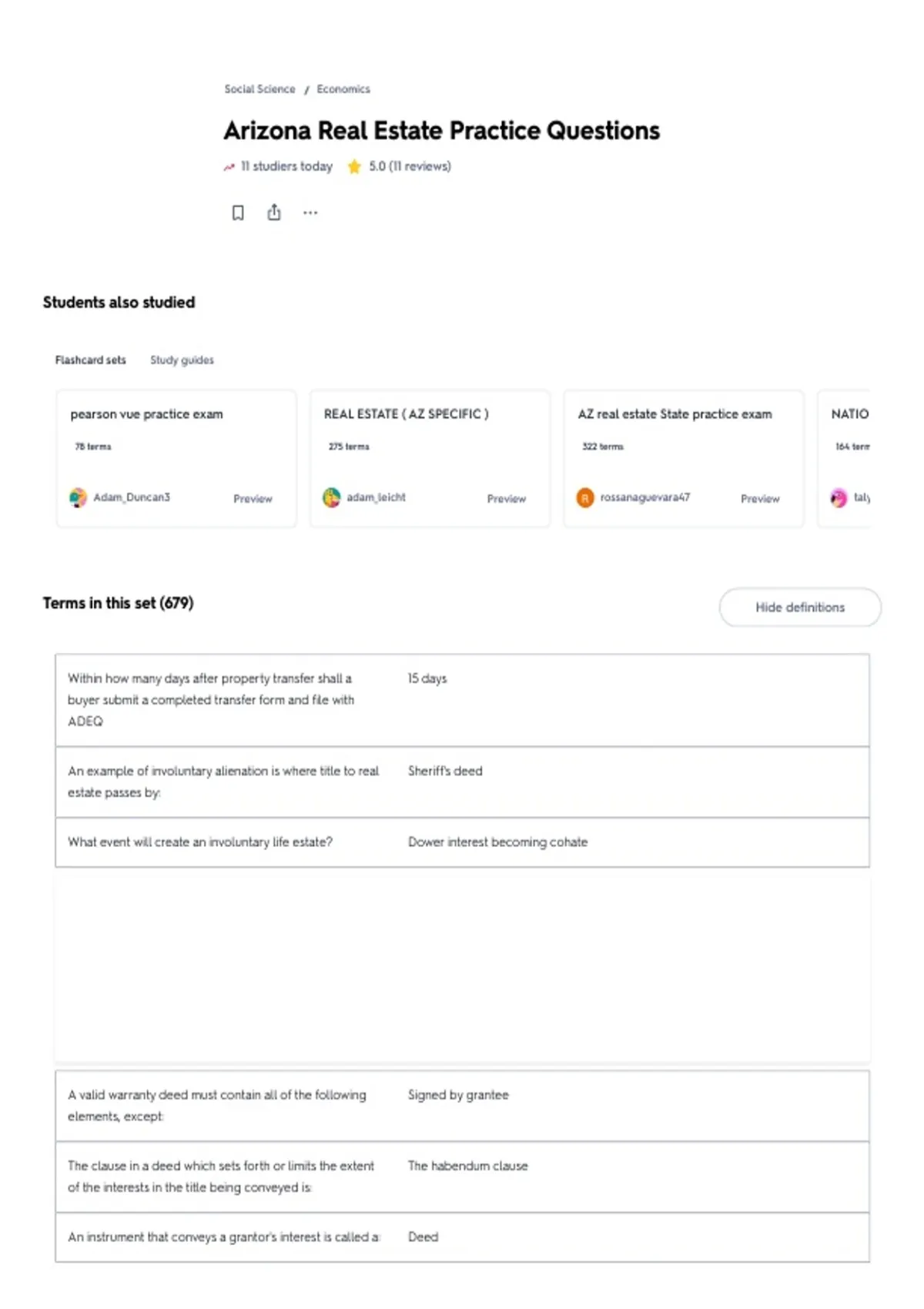Open the 5.0 (11 reviews) rating link
The image size is (924, 1309).
click(410, 166)
